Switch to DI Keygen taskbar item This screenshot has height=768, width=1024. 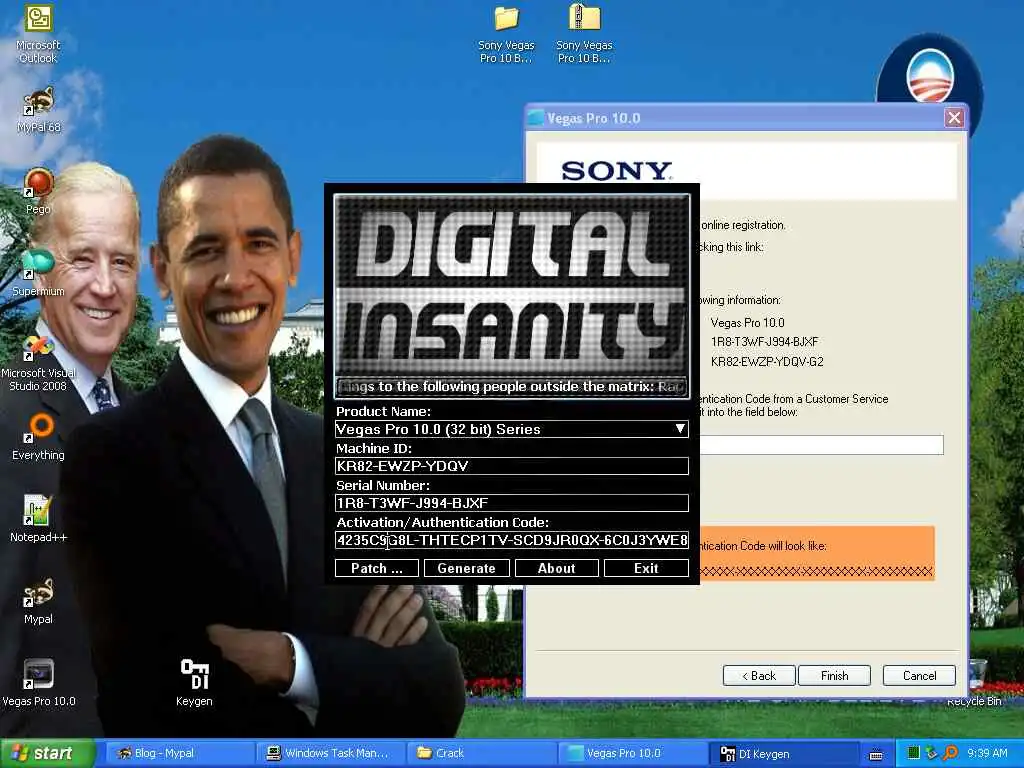point(786,754)
